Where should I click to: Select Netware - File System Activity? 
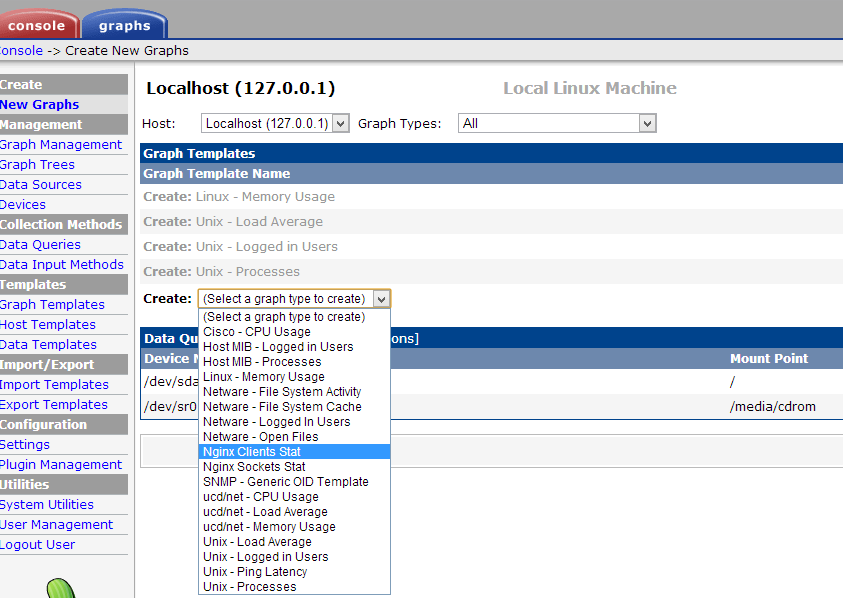[x=294, y=392]
